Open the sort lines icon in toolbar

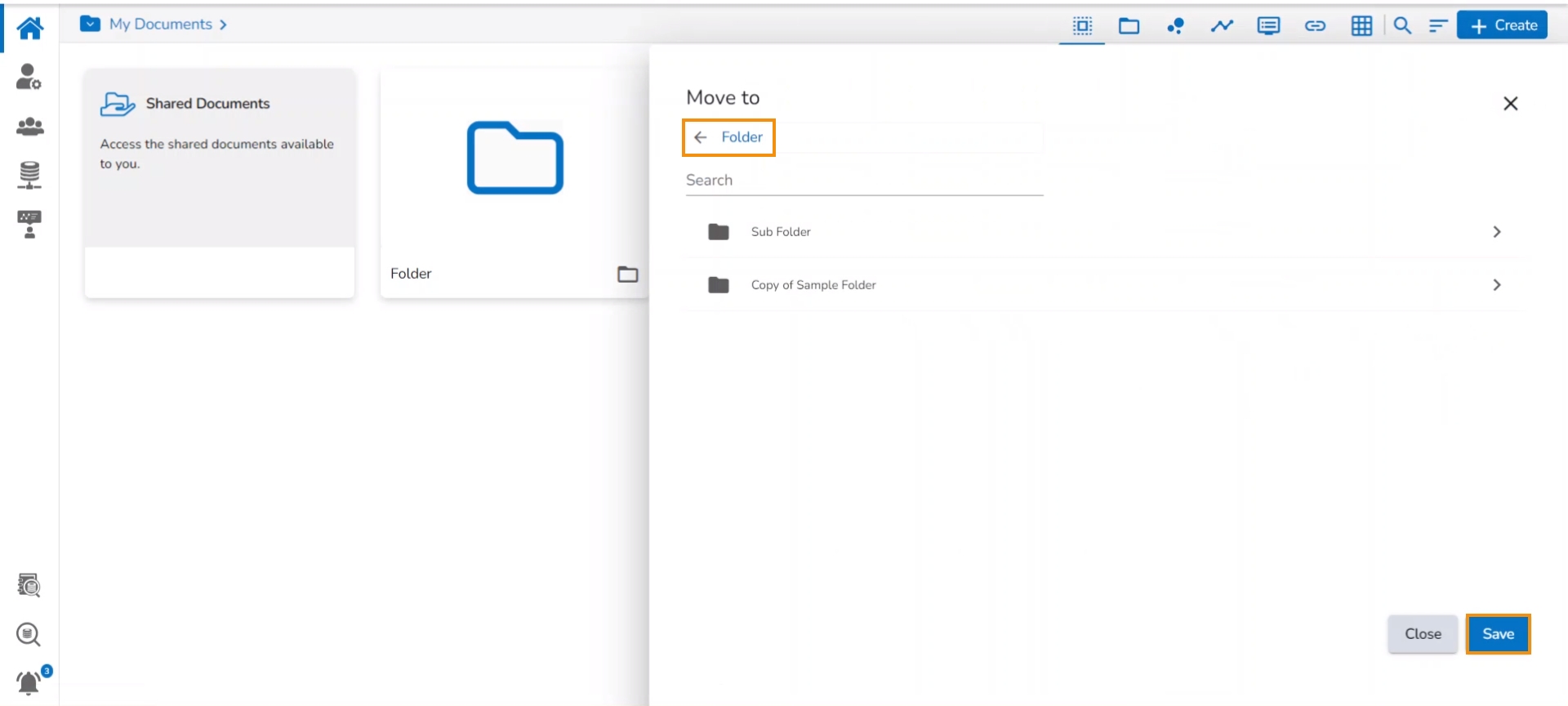1437,26
